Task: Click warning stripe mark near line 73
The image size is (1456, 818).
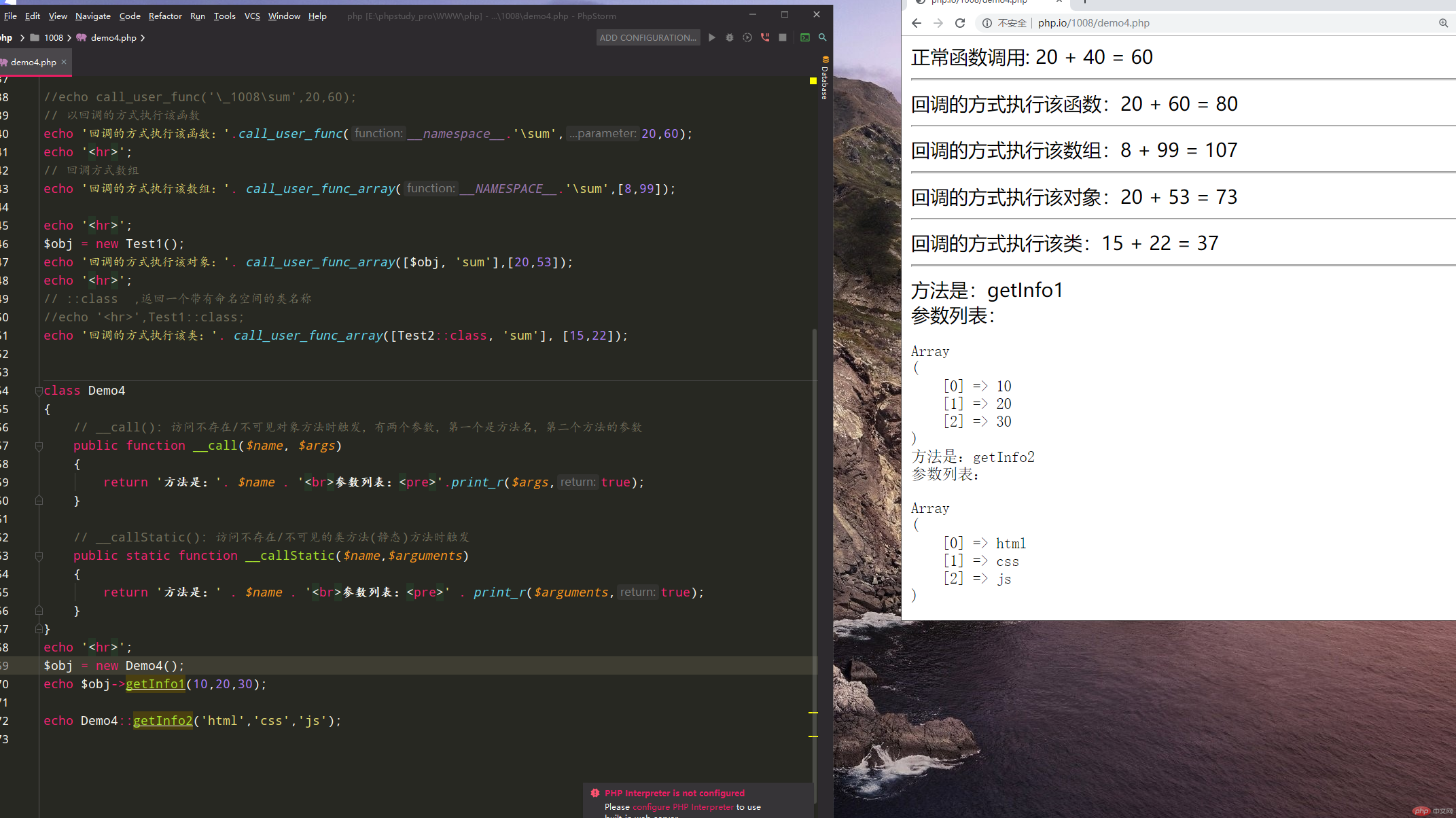Action: pyautogui.click(x=813, y=736)
